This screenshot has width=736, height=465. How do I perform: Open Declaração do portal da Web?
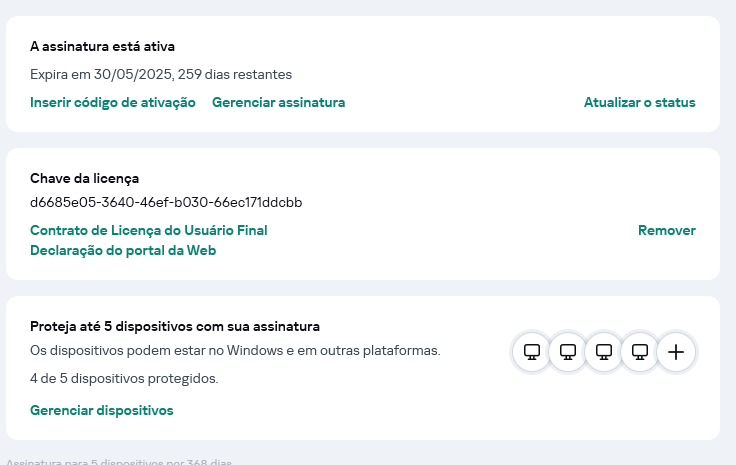coord(123,250)
